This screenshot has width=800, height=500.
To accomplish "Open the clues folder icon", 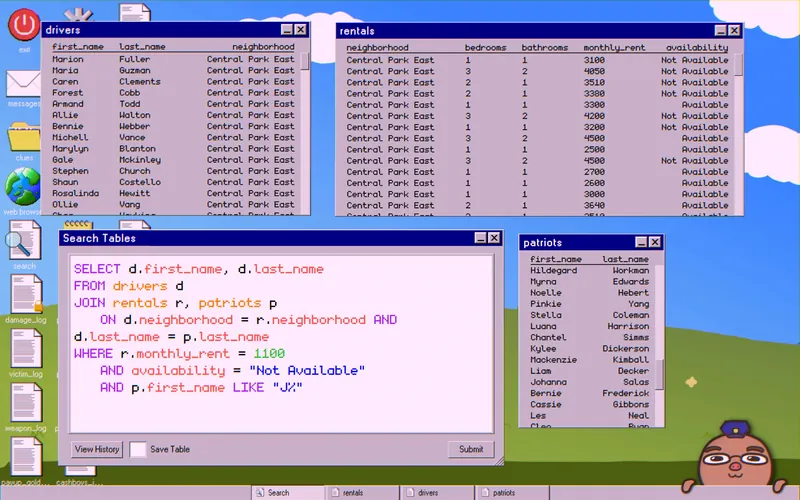I will click(x=23, y=137).
